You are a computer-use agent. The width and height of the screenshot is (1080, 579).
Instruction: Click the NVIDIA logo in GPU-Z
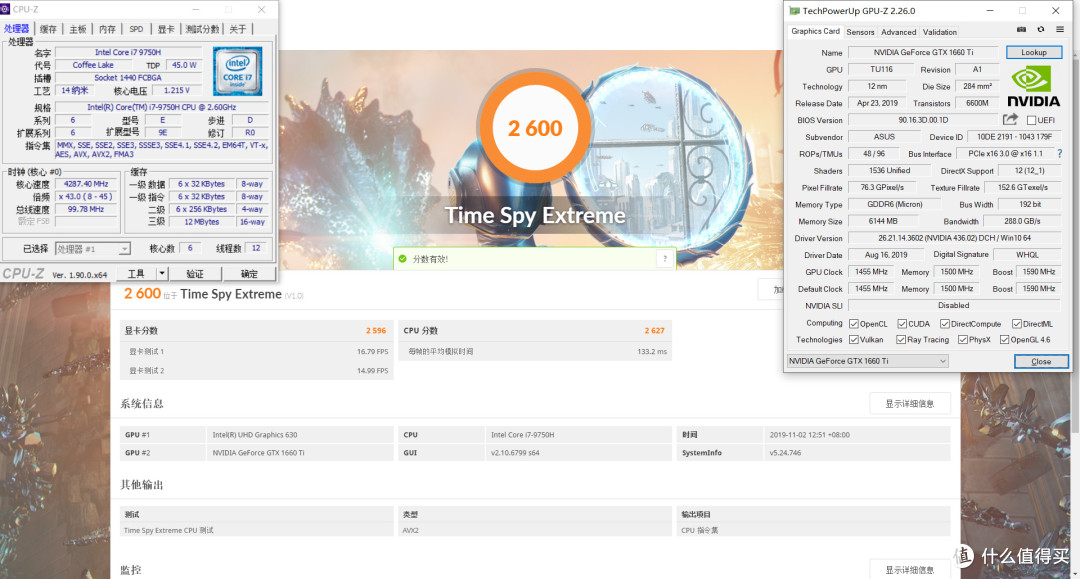tap(1034, 86)
